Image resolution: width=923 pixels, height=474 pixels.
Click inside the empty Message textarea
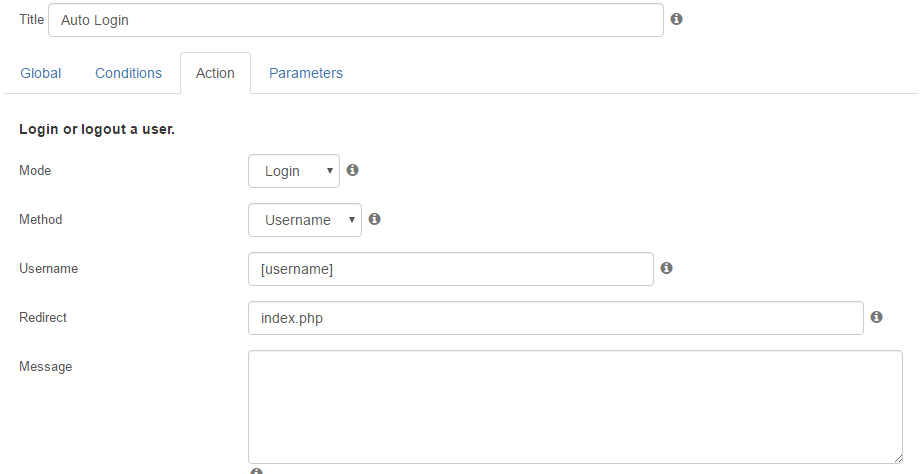point(575,407)
